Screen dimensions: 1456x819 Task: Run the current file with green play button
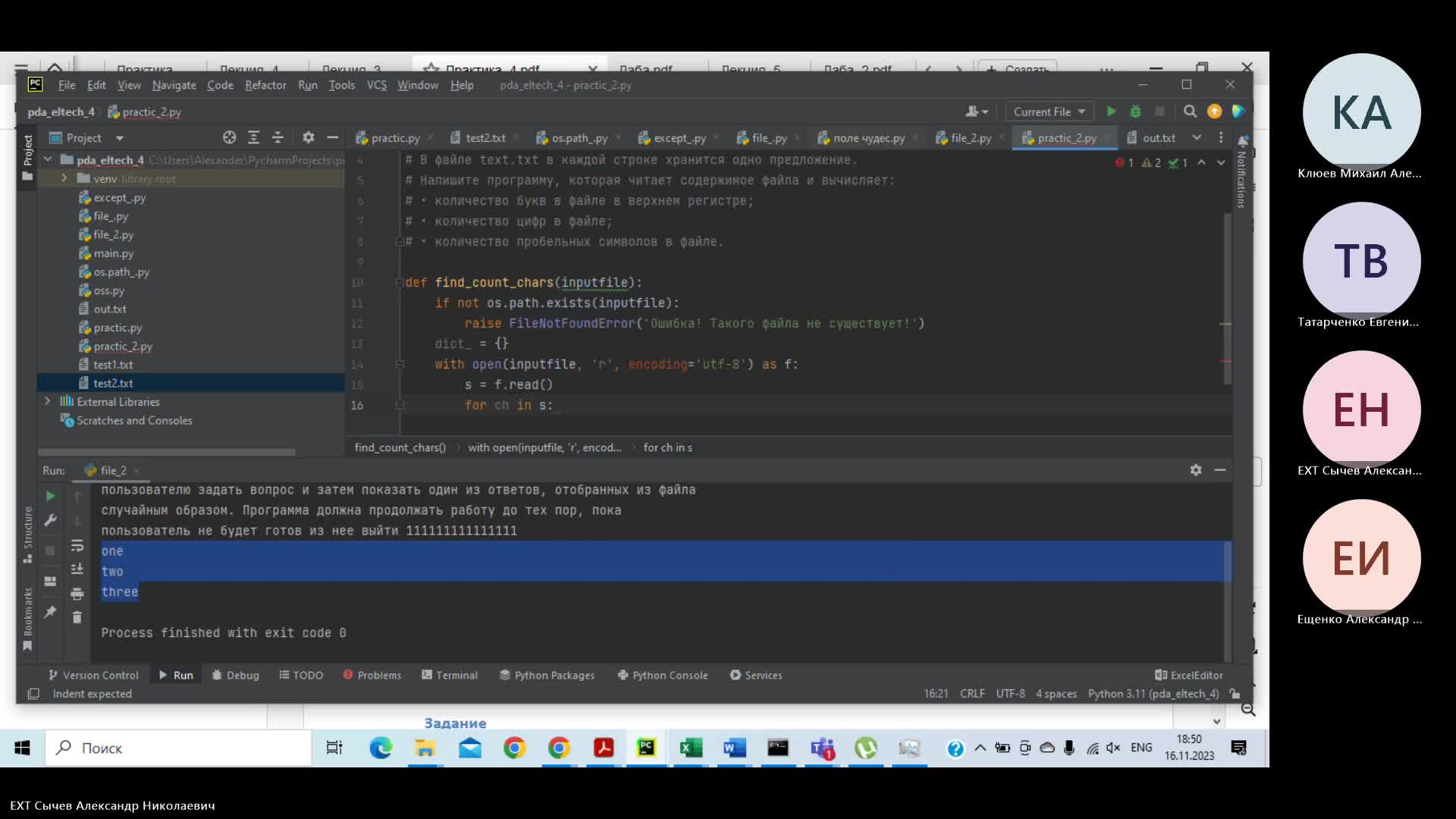(x=1111, y=111)
